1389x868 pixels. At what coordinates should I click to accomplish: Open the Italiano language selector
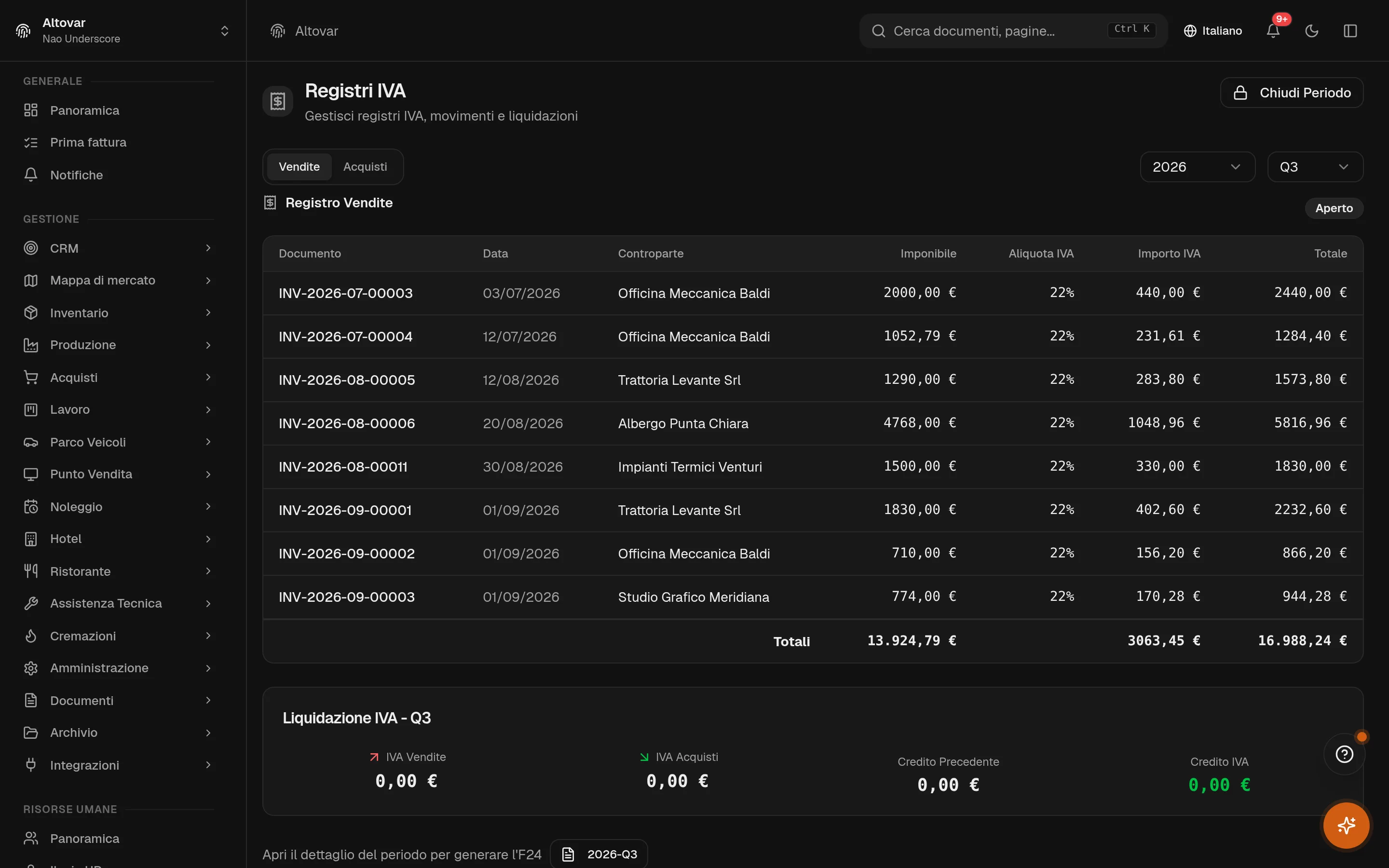1213,30
